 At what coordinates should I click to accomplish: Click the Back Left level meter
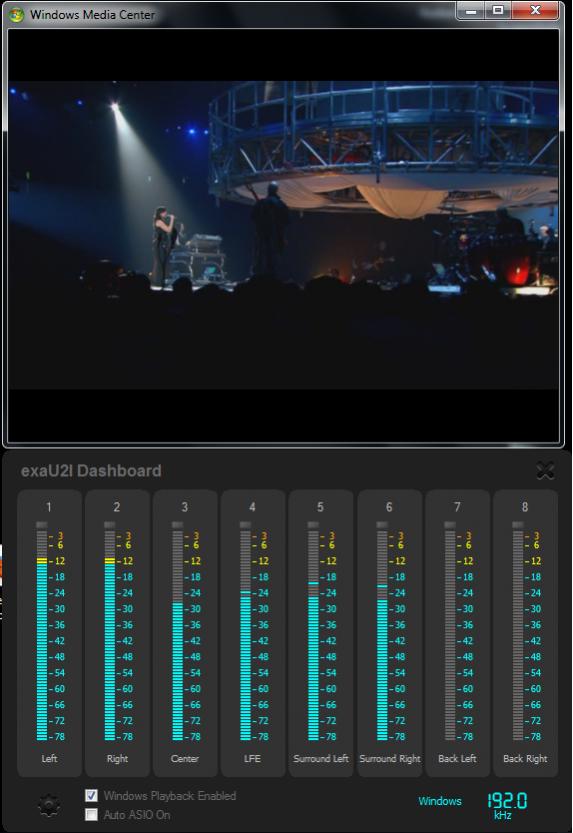click(x=450, y=631)
